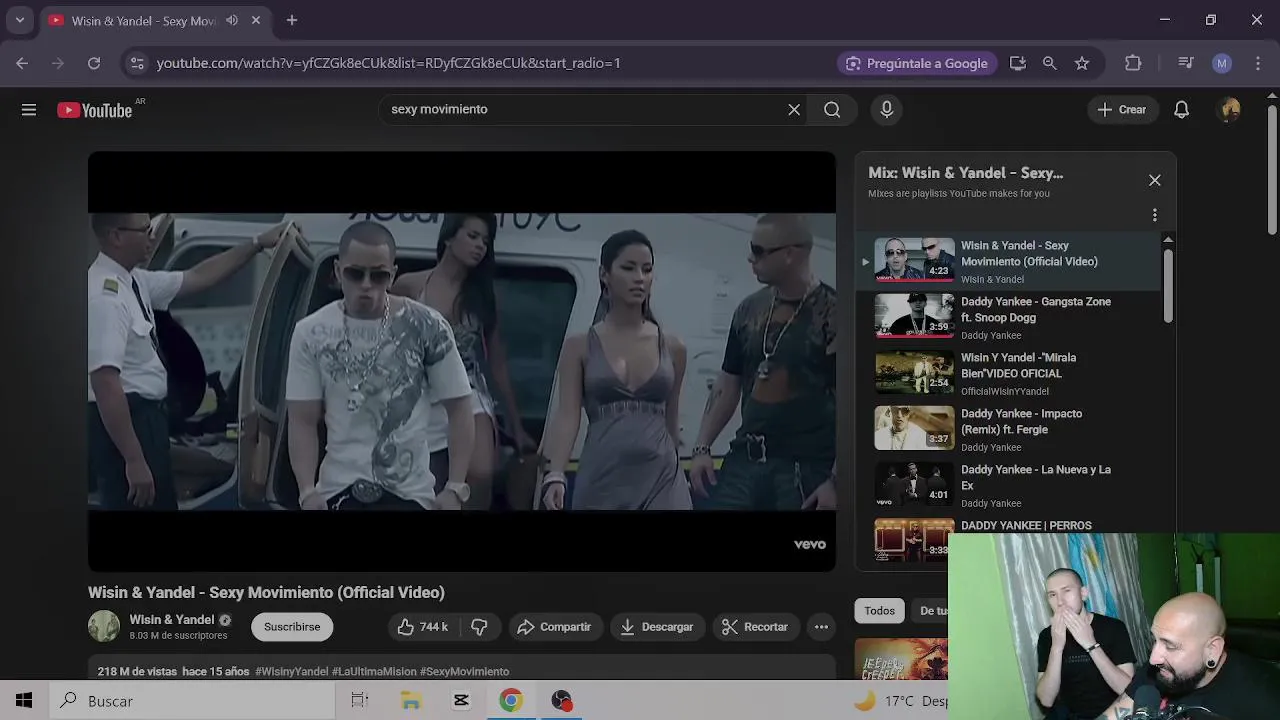Open zoom magnifier icon in address bar
1280x720 pixels.
[x=1049, y=63]
